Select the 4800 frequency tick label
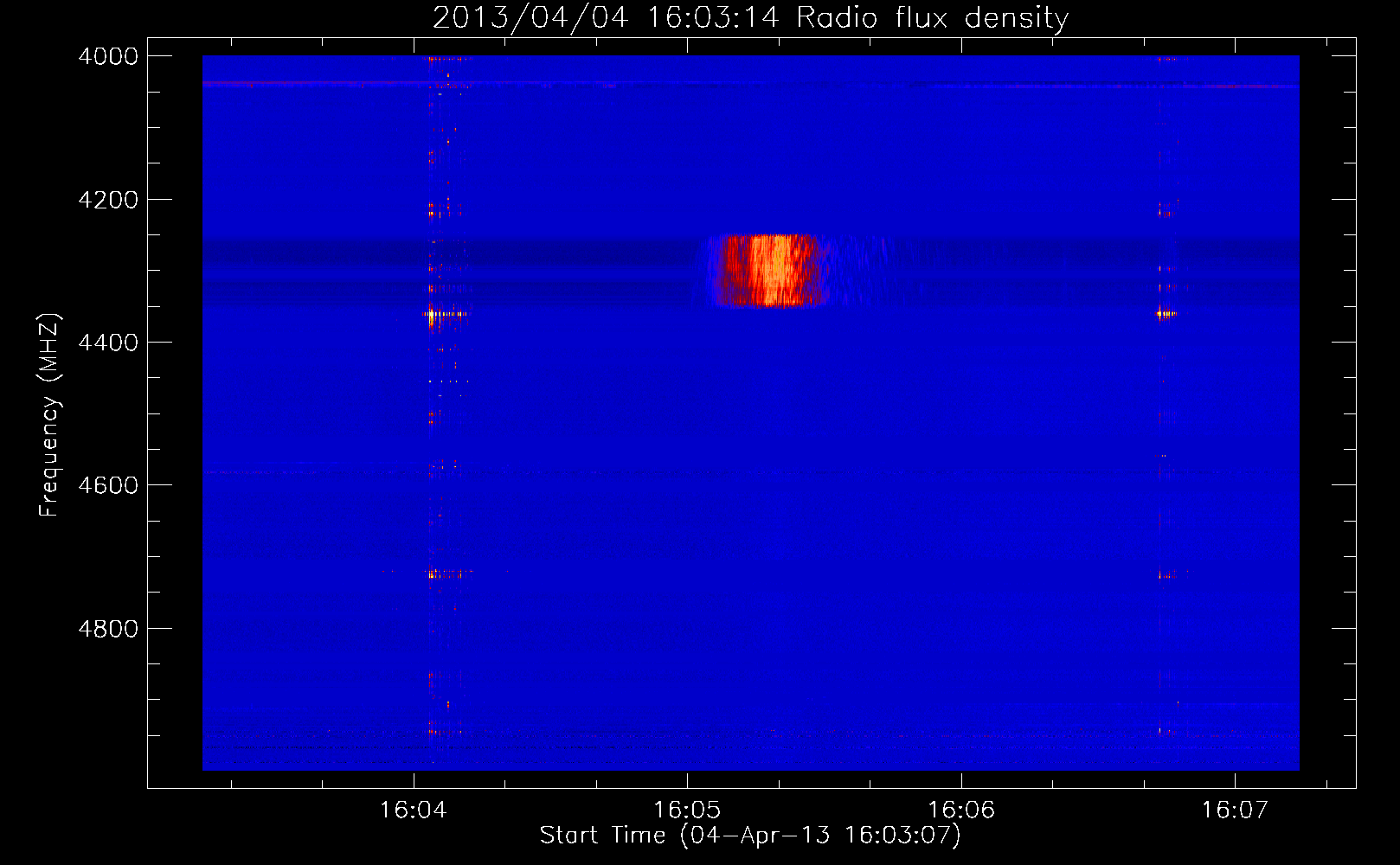This screenshot has width=1400, height=865. point(108,629)
